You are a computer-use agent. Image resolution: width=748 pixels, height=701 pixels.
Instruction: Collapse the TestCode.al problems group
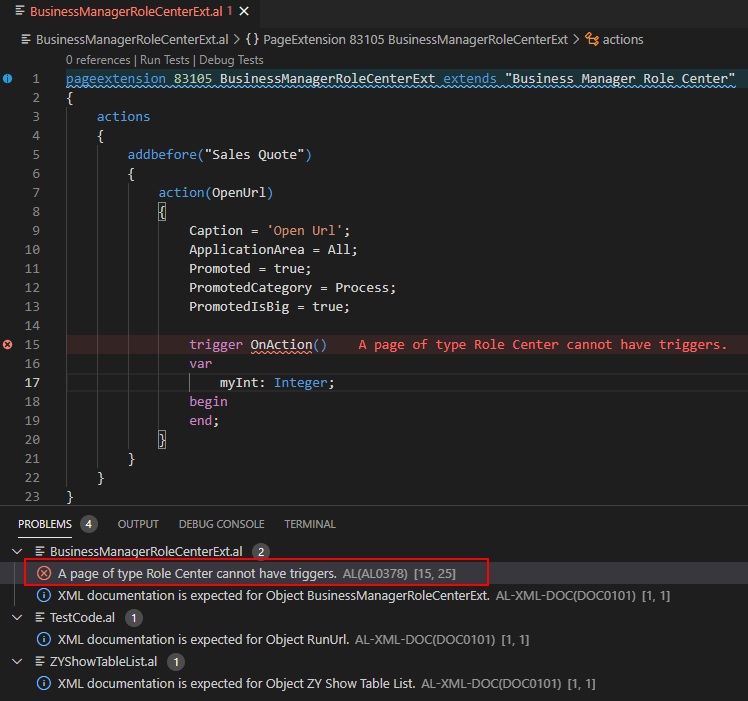pyautogui.click(x=17, y=617)
